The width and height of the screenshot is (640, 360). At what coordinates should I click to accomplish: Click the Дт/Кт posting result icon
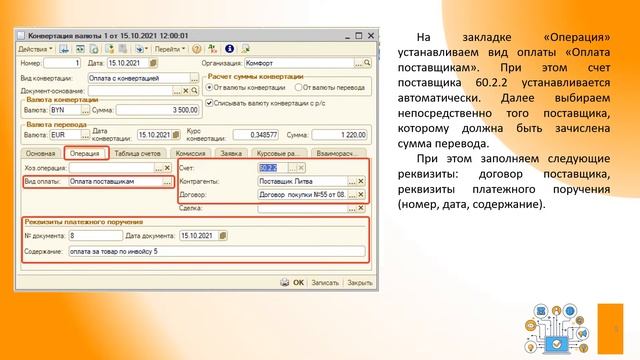212,49
